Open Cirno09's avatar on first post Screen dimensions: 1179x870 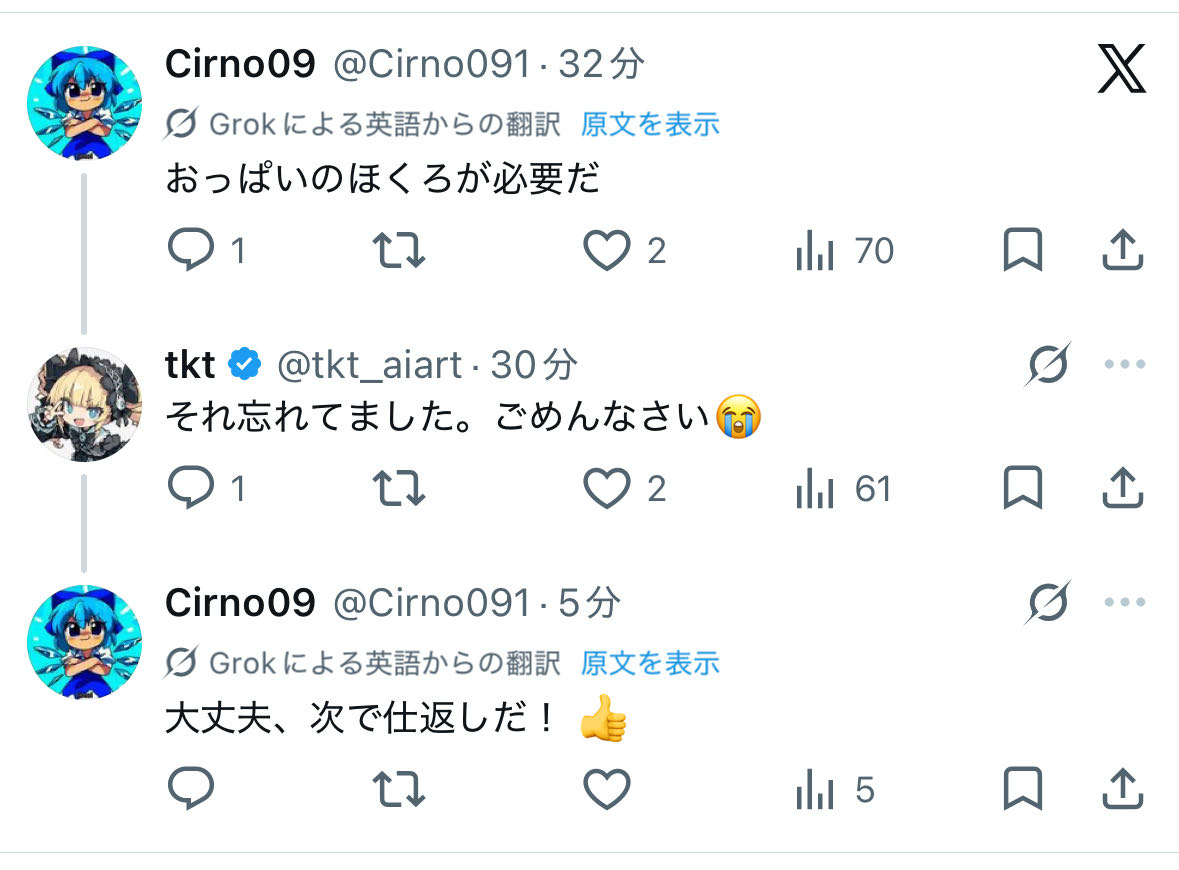point(84,103)
